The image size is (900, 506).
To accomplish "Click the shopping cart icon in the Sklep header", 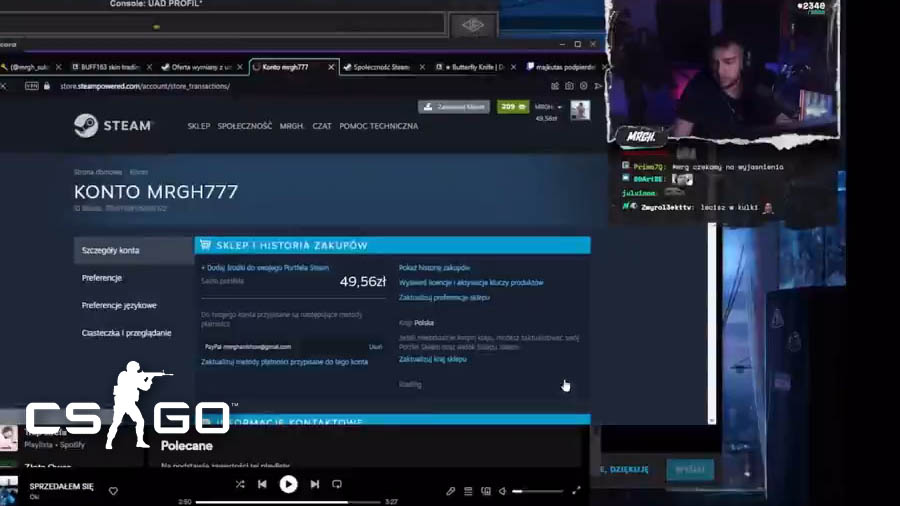I will [x=205, y=245].
